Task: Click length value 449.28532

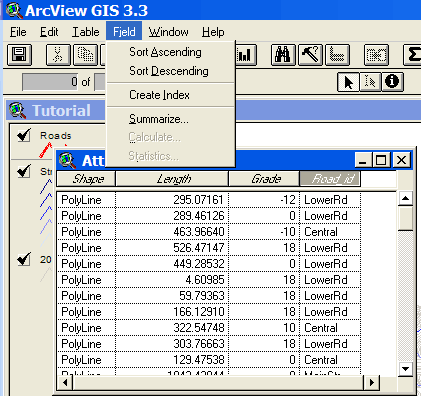Action: (x=199, y=264)
